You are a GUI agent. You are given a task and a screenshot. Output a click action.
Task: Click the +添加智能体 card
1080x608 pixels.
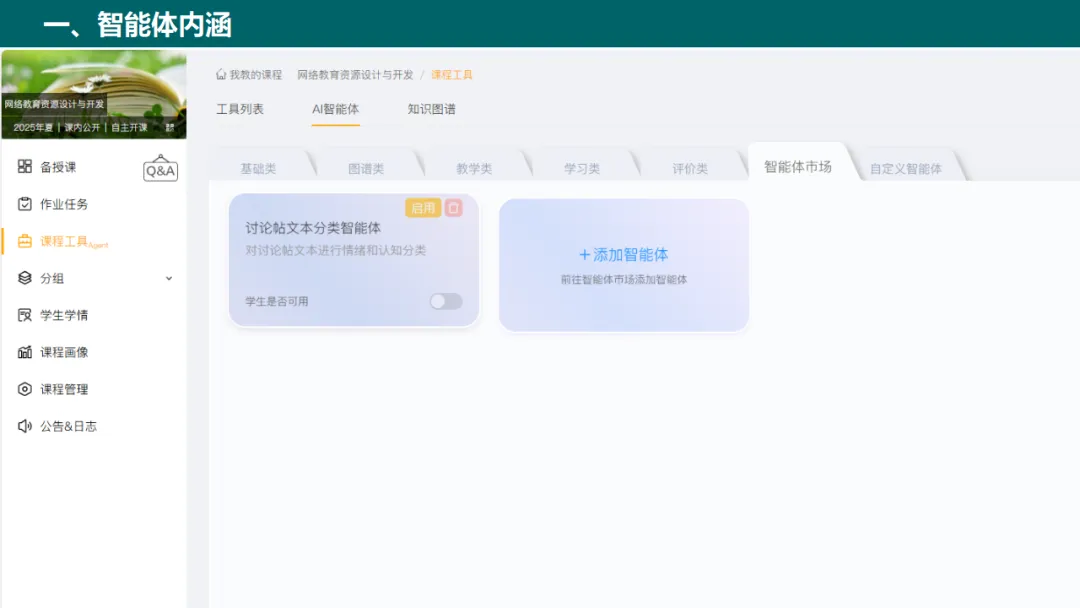click(624, 265)
